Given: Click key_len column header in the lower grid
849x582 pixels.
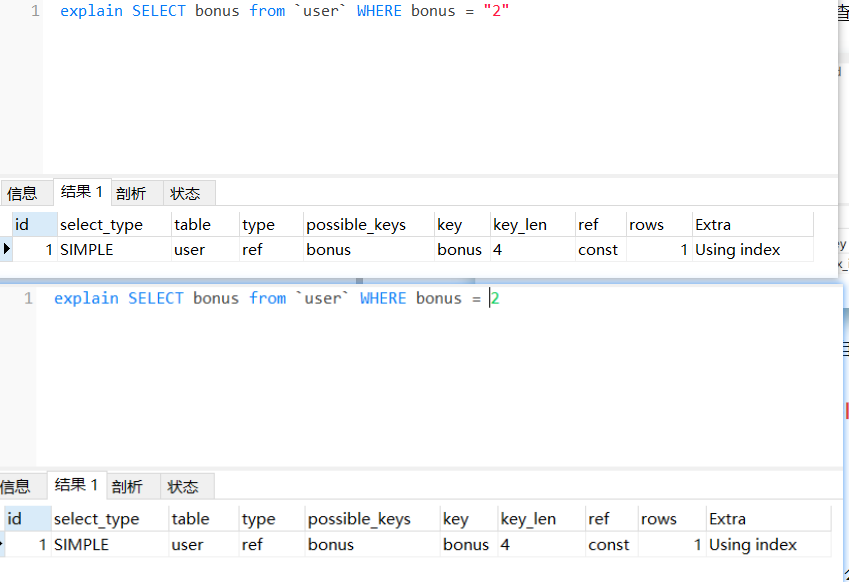Looking at the screenshot, I should [x=528, y=519].
